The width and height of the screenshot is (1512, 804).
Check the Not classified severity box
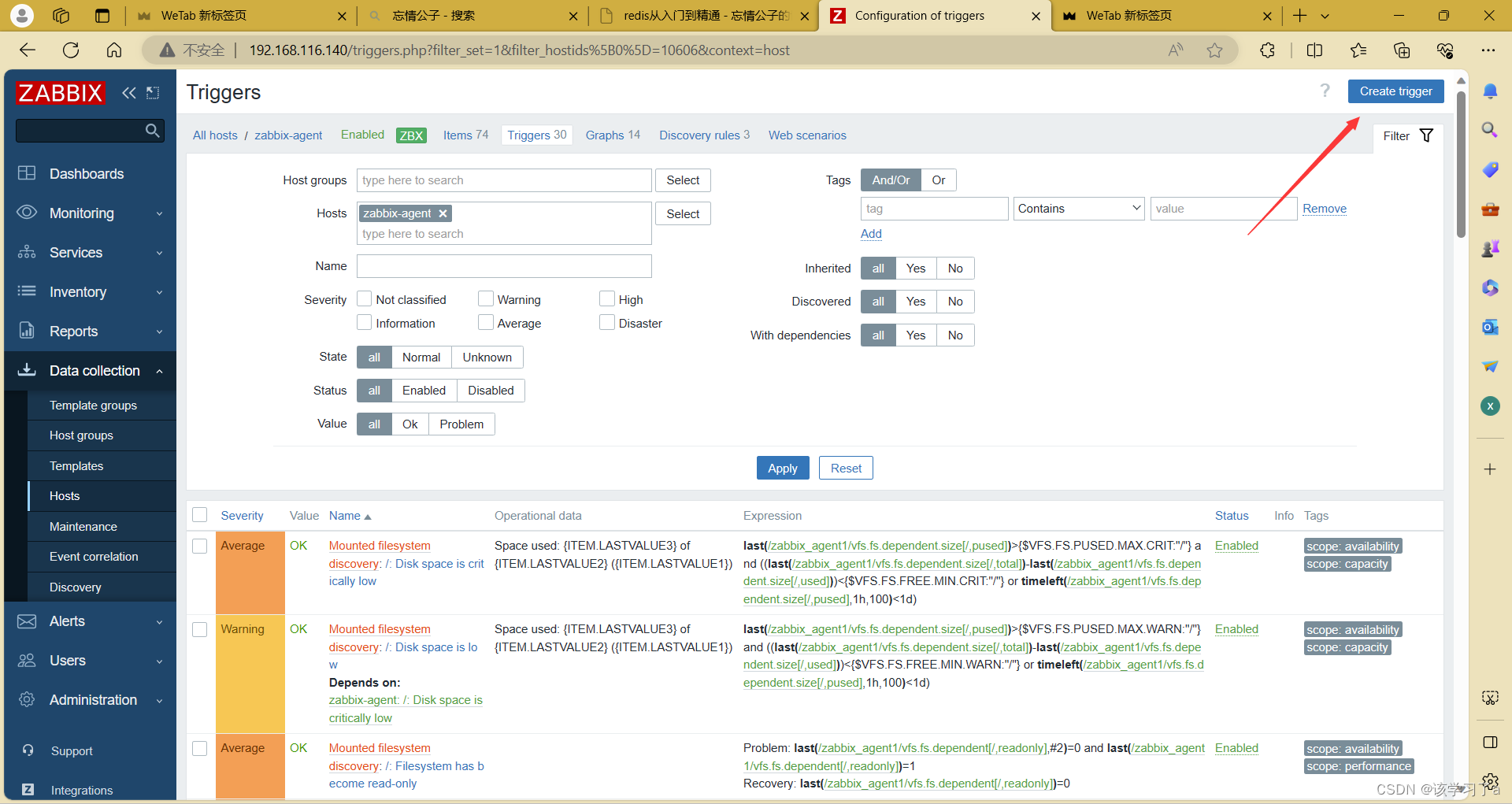point(365,299)
